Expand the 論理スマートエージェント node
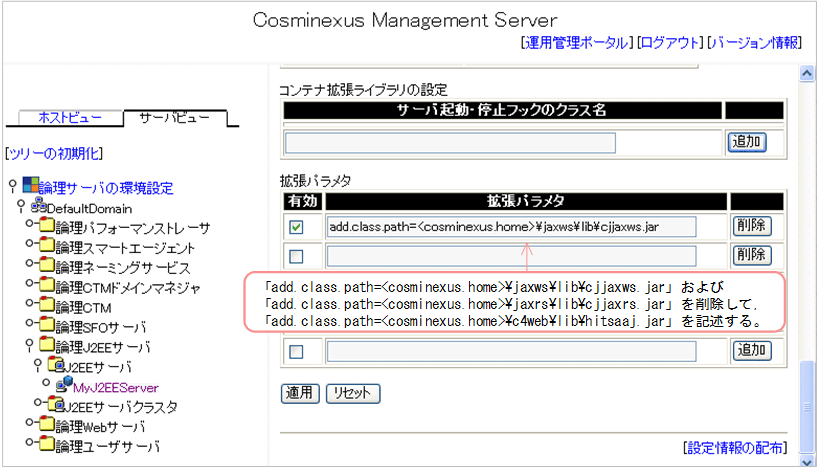This screenshot has width=819, height=469. click(32, 243)
